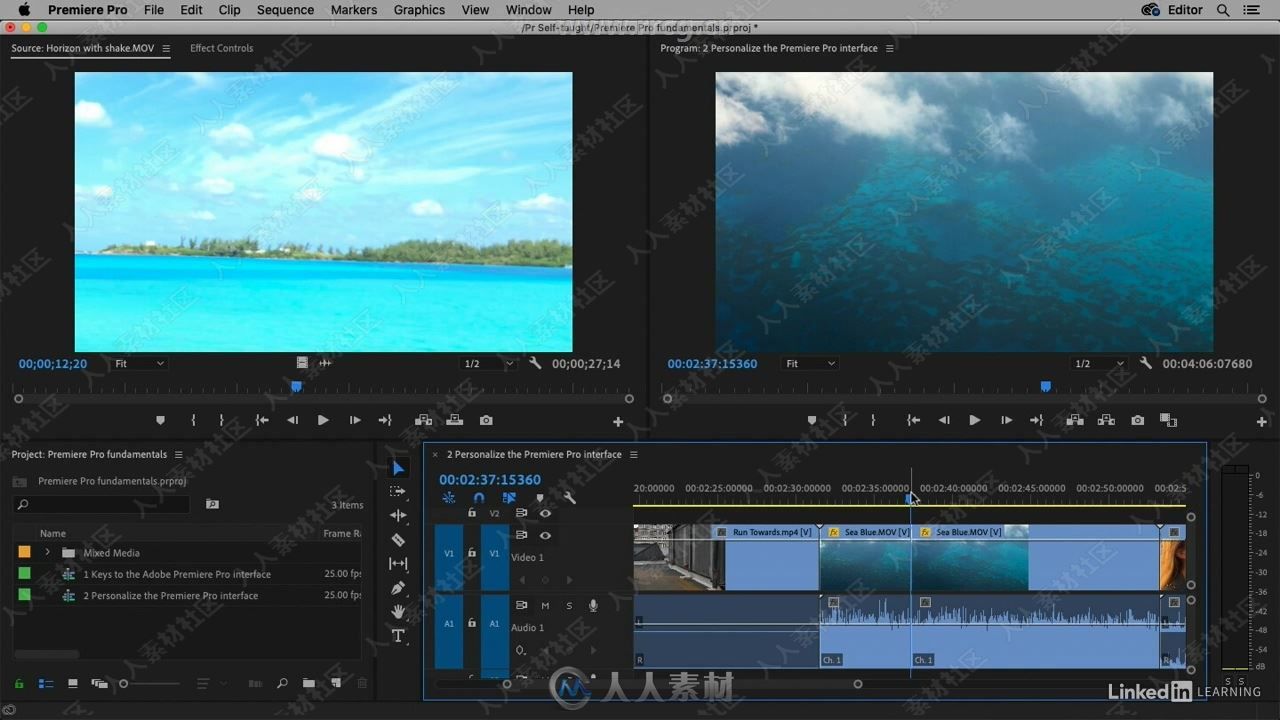Open the Clip menu
This screenshot has width=1280, height=720.
(x=229, y=10)
